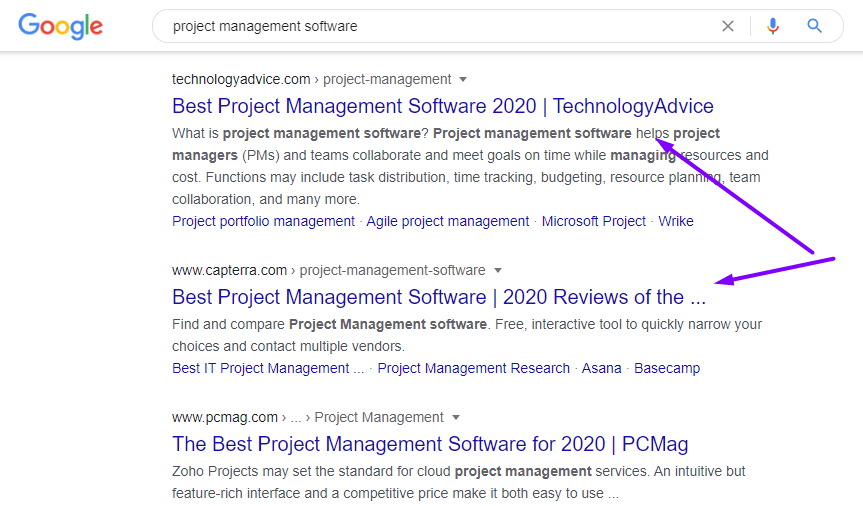The image size is (863, 506).
Task: Open the Asana sitelink
Action: click(601, 368)
